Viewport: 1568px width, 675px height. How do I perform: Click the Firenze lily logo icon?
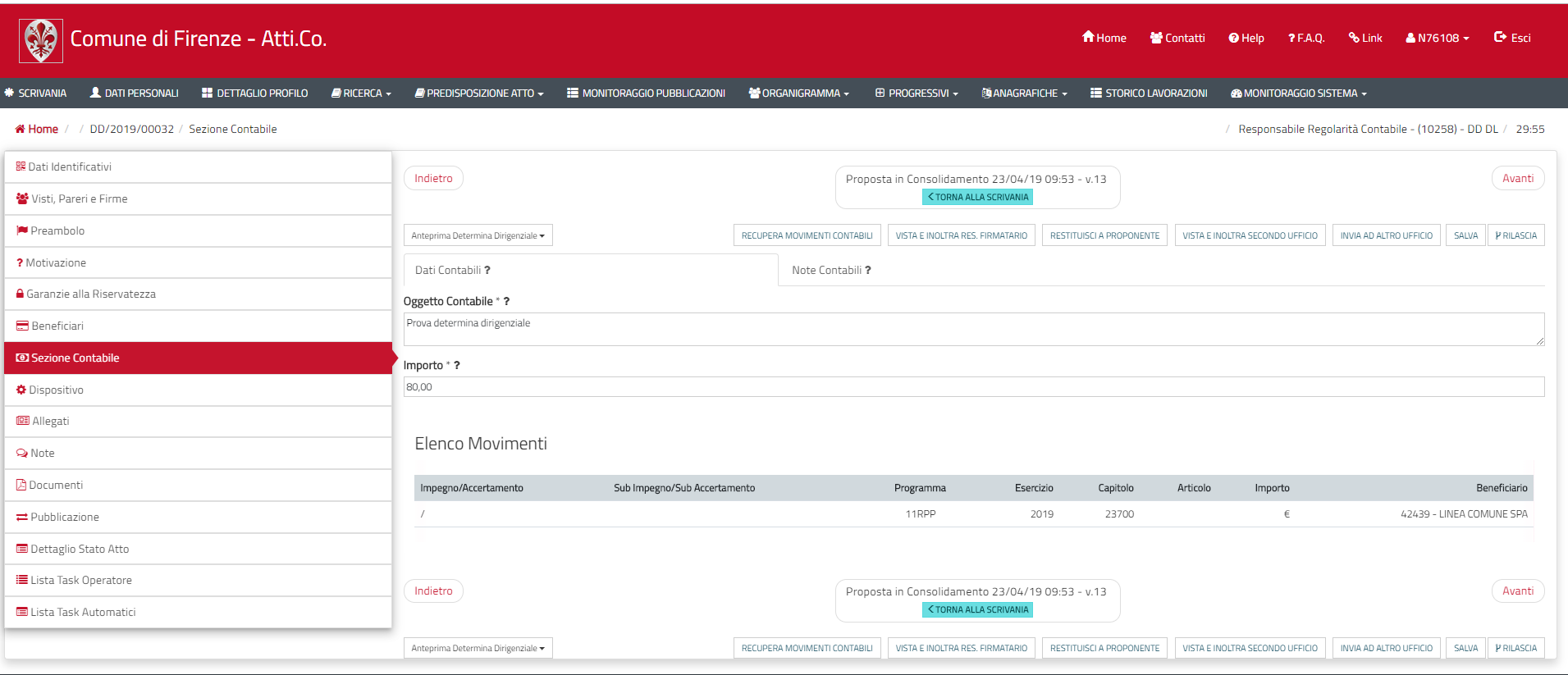point(41,41)
